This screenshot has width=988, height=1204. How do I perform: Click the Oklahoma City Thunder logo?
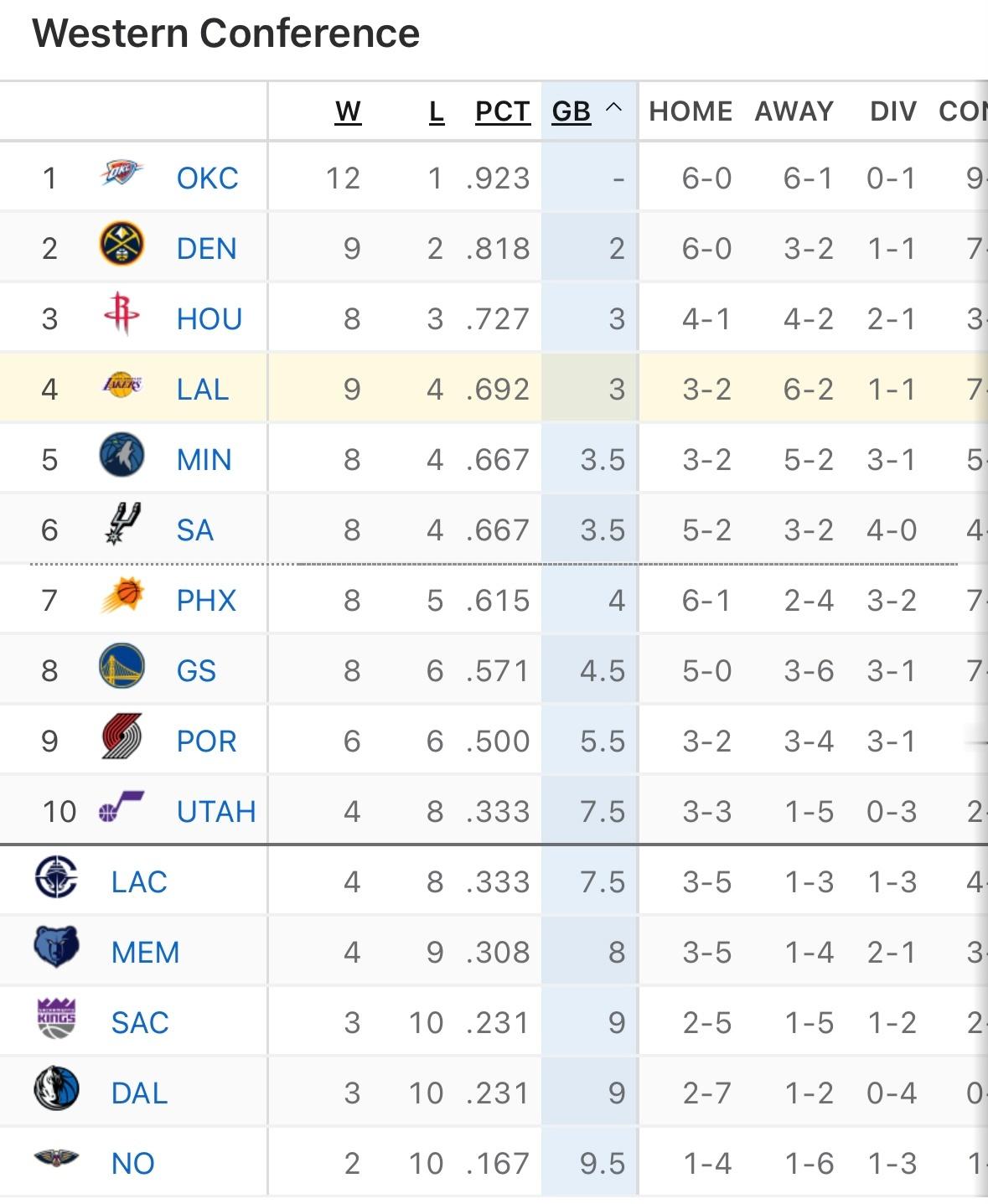(122, 174)
